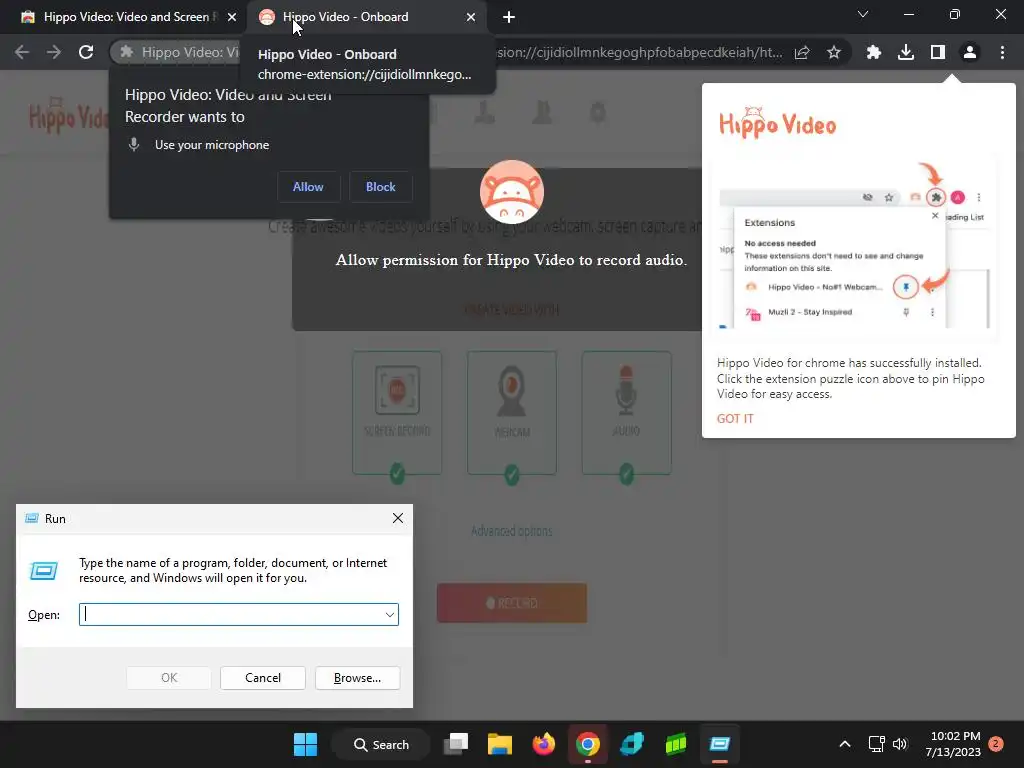Click the address bar URL text

point(639,52)
